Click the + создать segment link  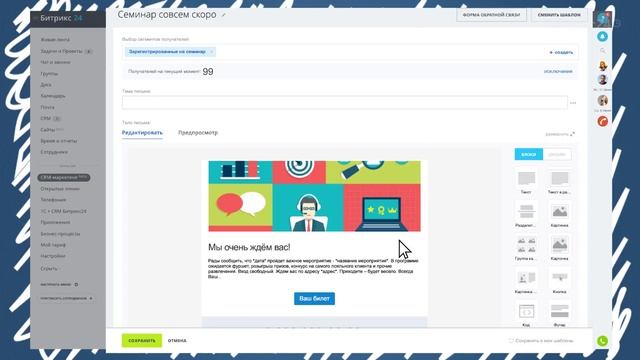pos(561,52)
